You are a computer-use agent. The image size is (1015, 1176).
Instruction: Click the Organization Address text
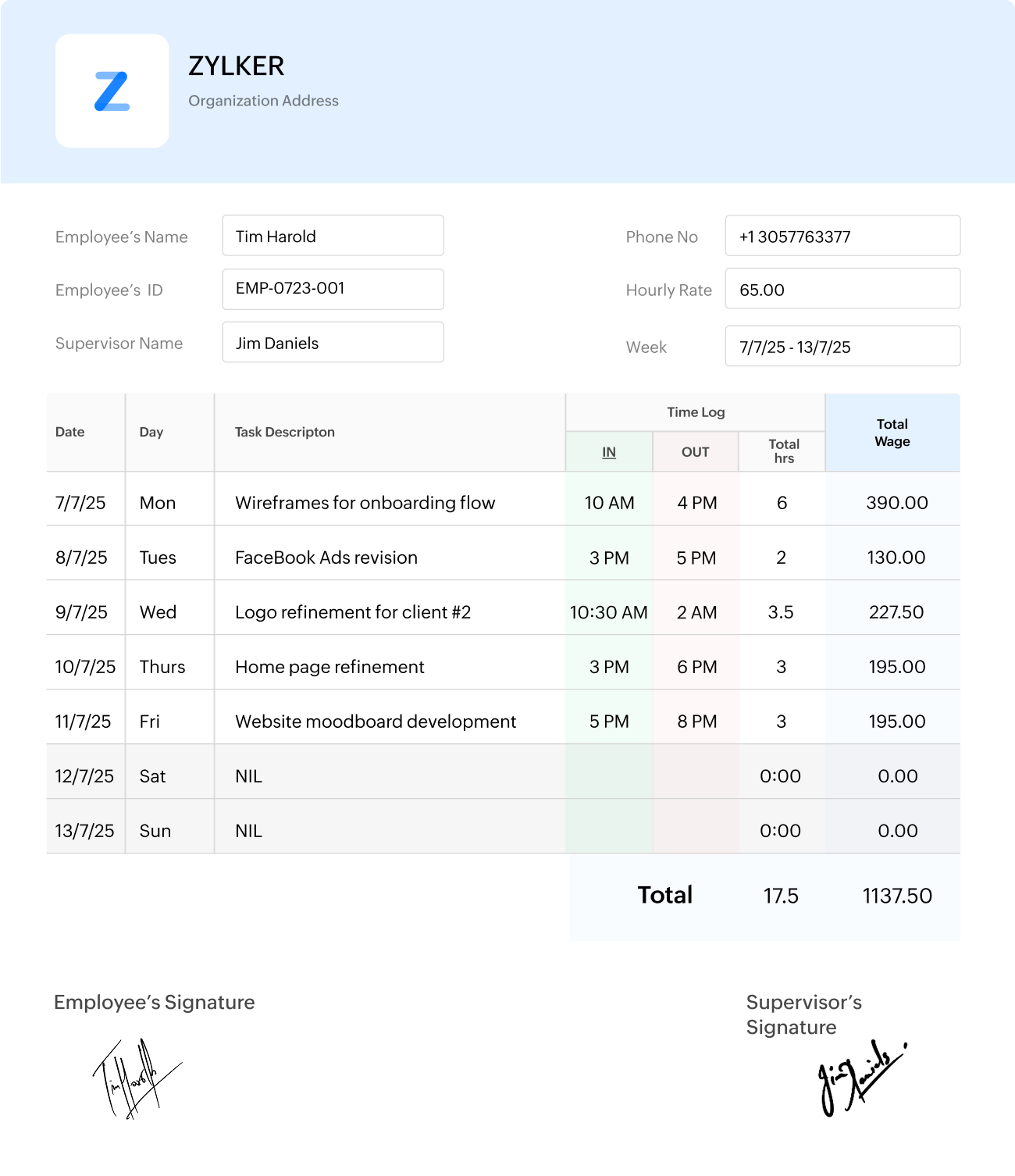click(x=262, y=100)
